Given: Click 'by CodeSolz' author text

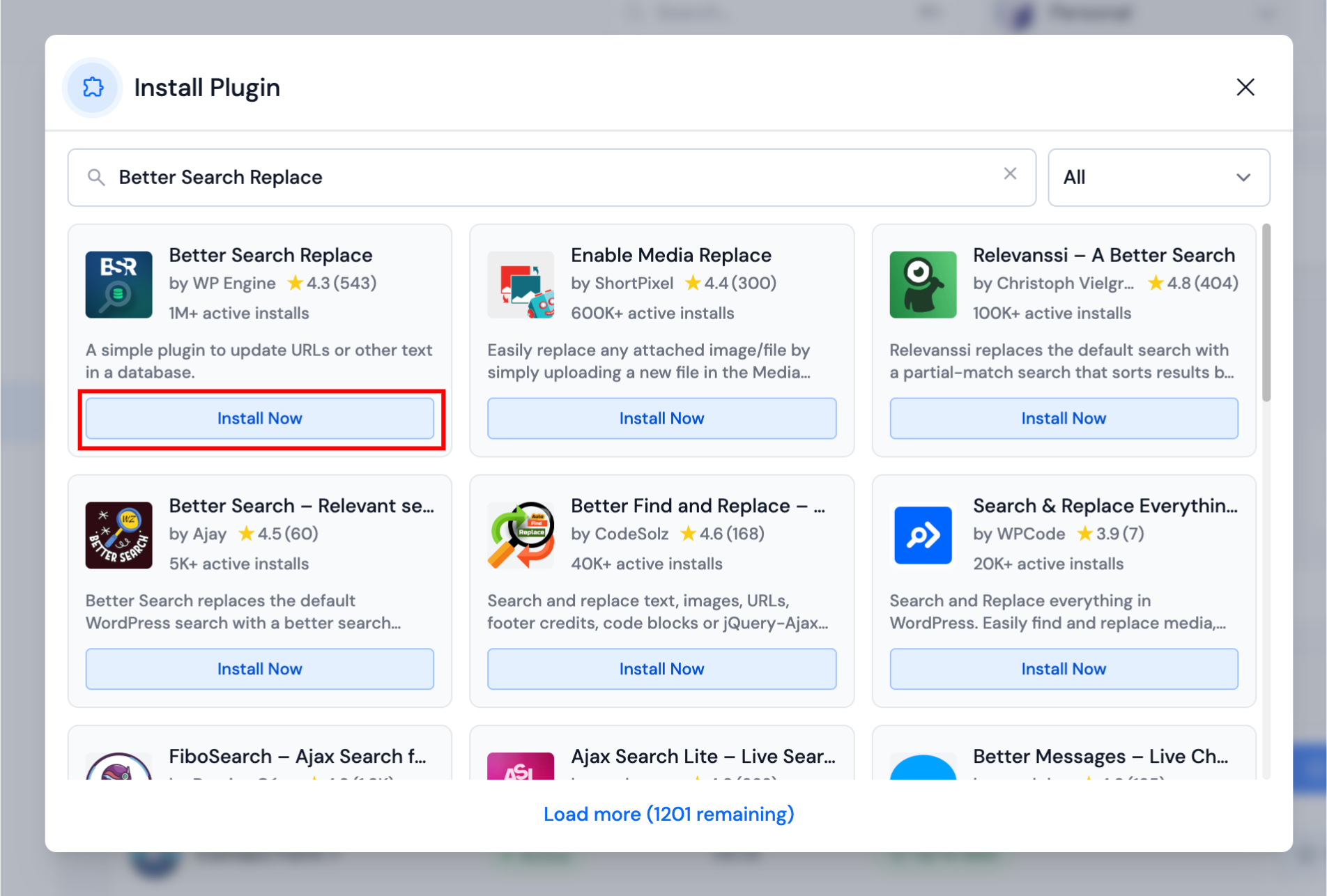Looking at the screenshot, I should [x=620, y=534].
